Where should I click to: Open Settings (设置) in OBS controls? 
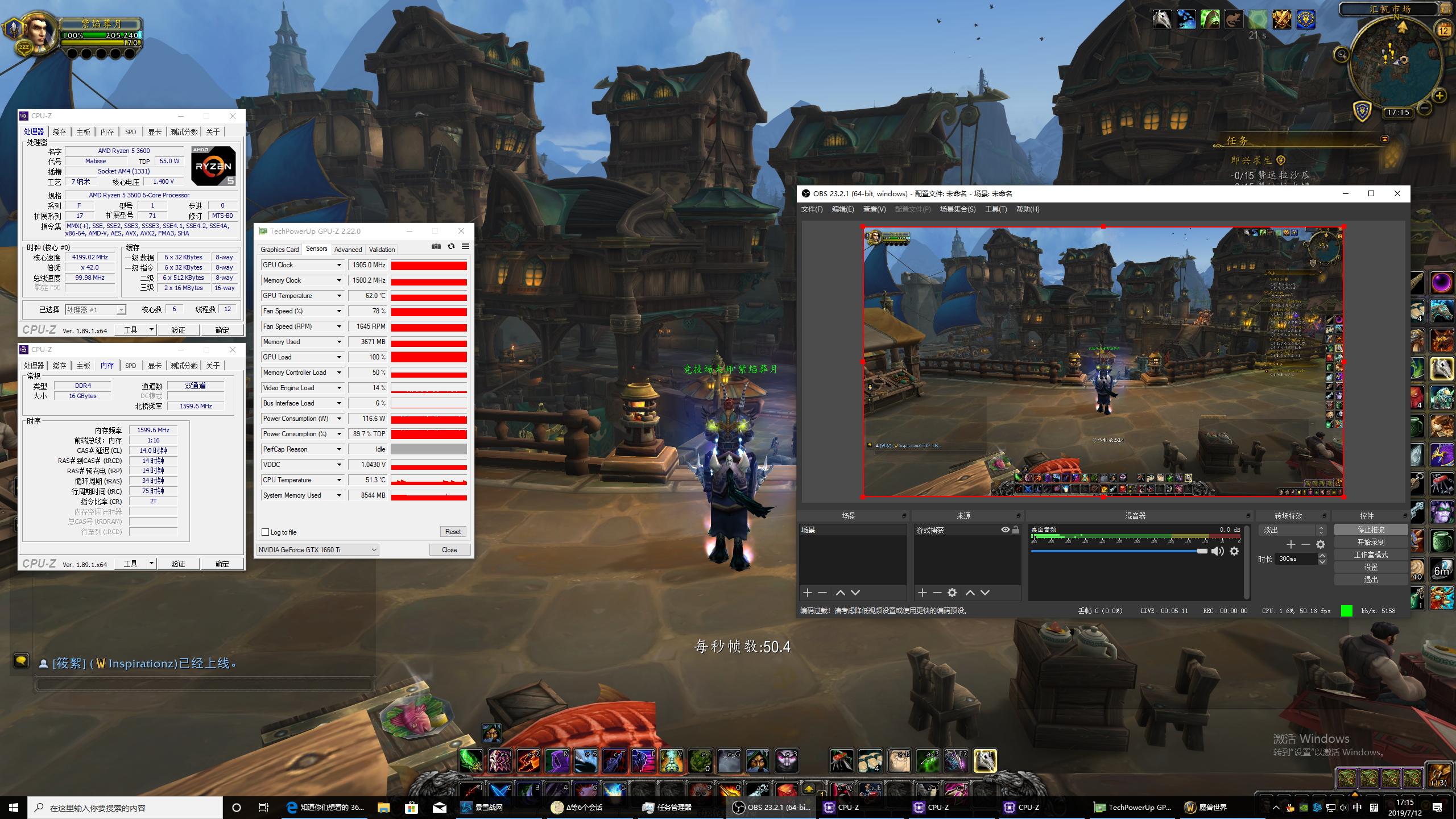tap(1371, 567)
